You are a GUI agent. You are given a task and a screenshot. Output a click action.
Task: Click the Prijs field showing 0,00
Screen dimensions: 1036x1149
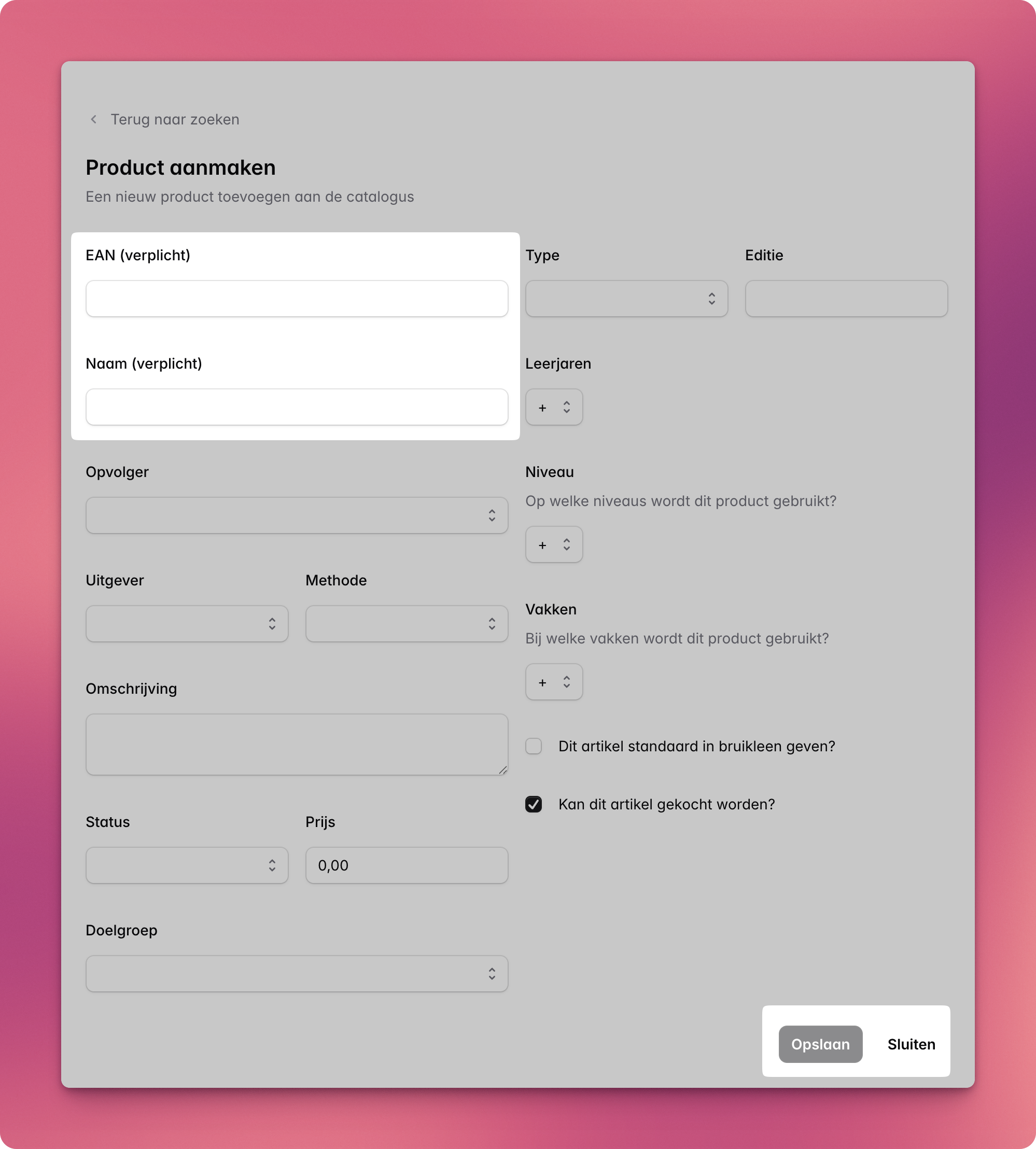(x=407, y=865)
